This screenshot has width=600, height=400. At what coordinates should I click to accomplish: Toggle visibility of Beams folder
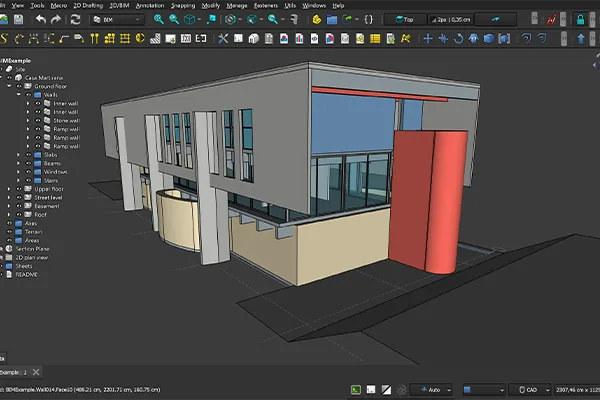[x=28, y=163]
